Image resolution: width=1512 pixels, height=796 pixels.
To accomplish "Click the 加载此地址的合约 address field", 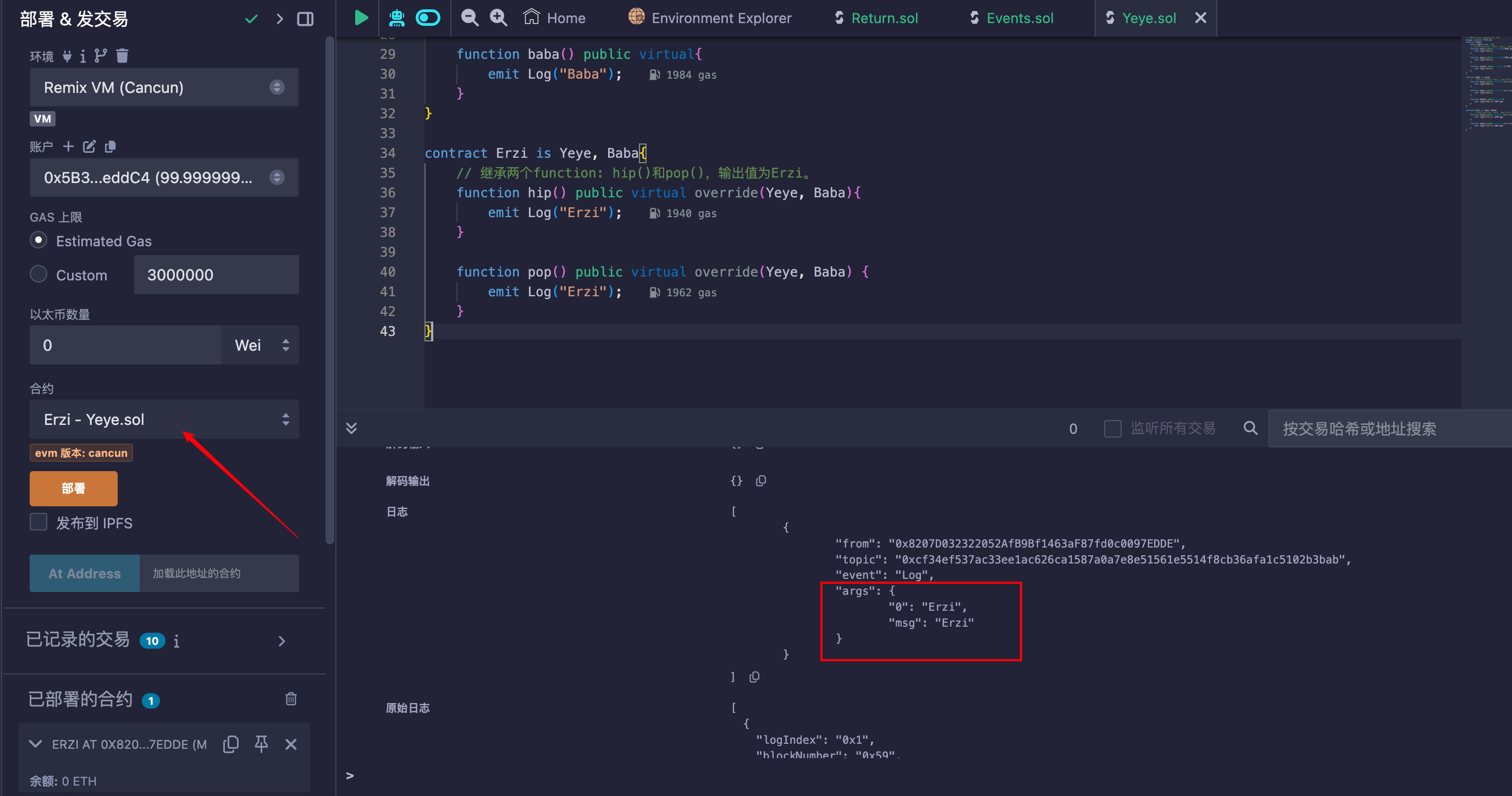I will [219, 573].
